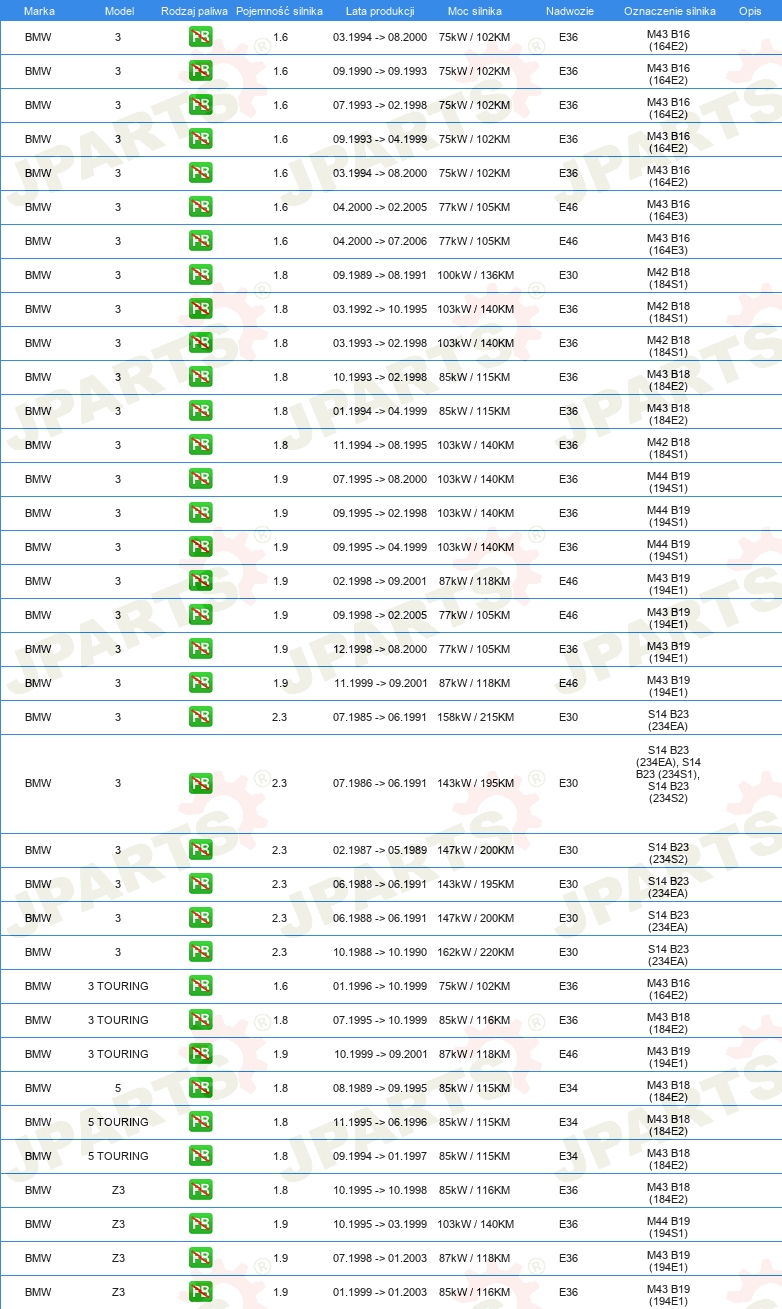
Task: Click PB icon in row 09.1998 -> 02.2005
Action: pyautogui.click(x=200, y=615)
